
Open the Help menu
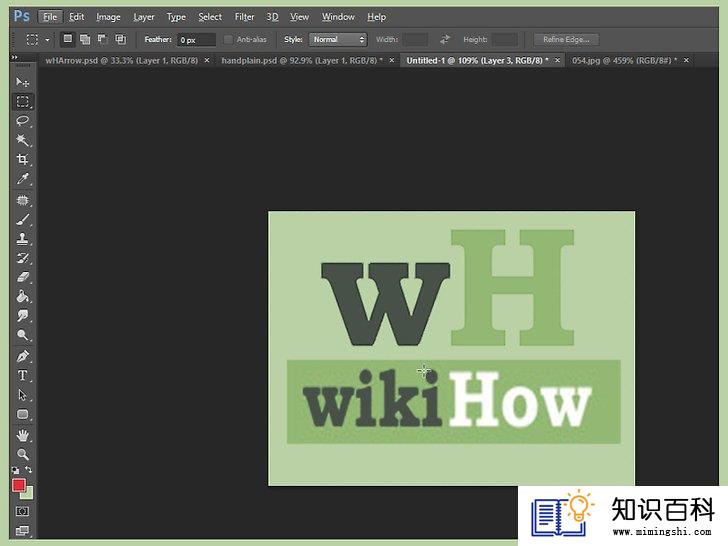(377, 17)
